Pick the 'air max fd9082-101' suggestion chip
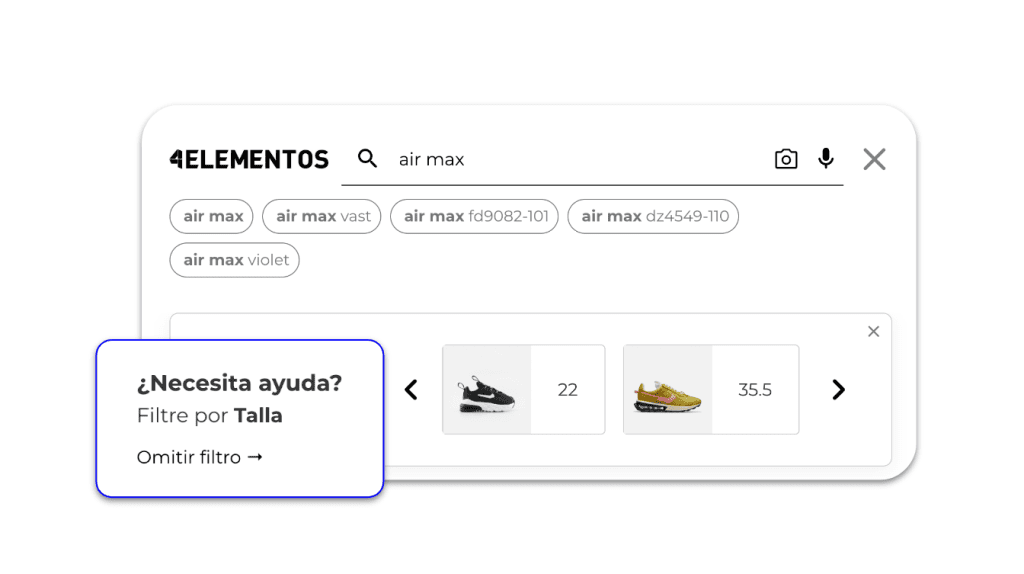The image size is (1024, 574). [475, 216]
